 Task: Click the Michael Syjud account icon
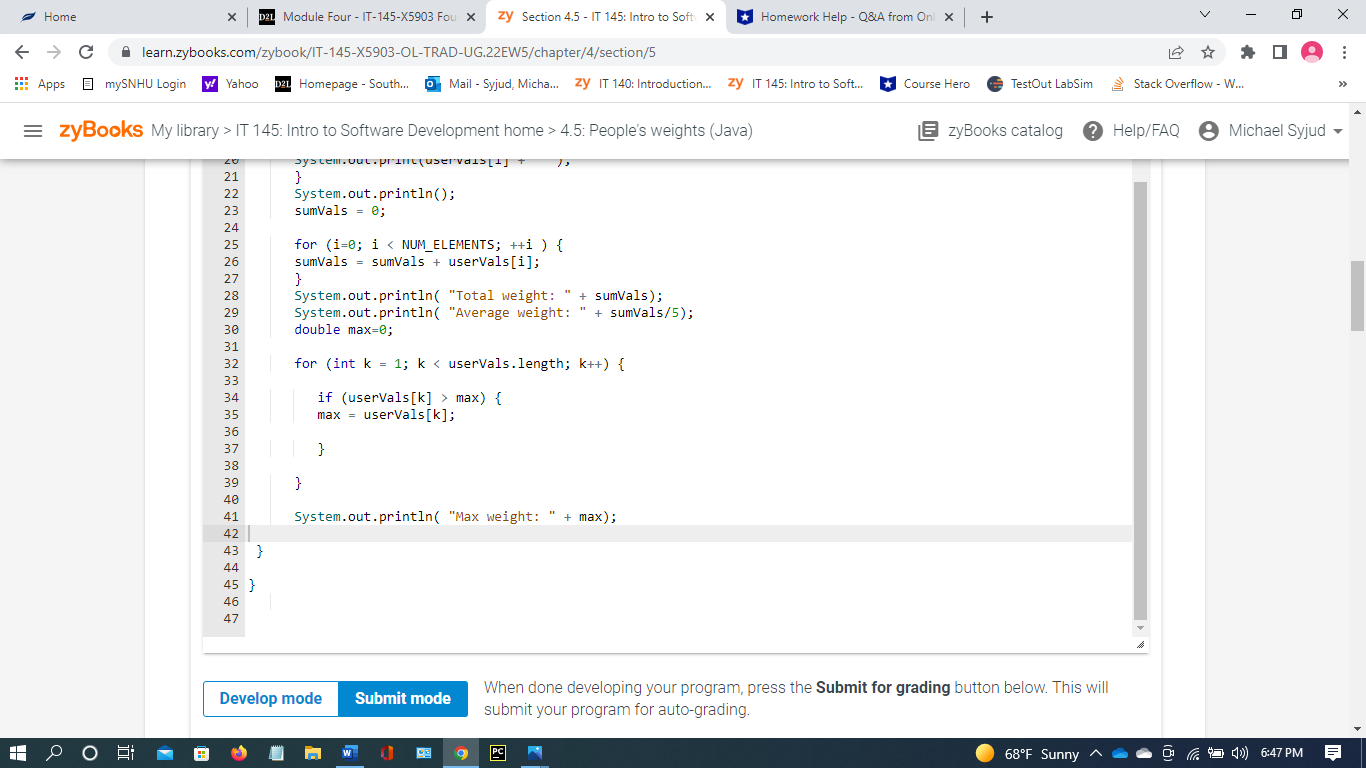pos(1209,130)
